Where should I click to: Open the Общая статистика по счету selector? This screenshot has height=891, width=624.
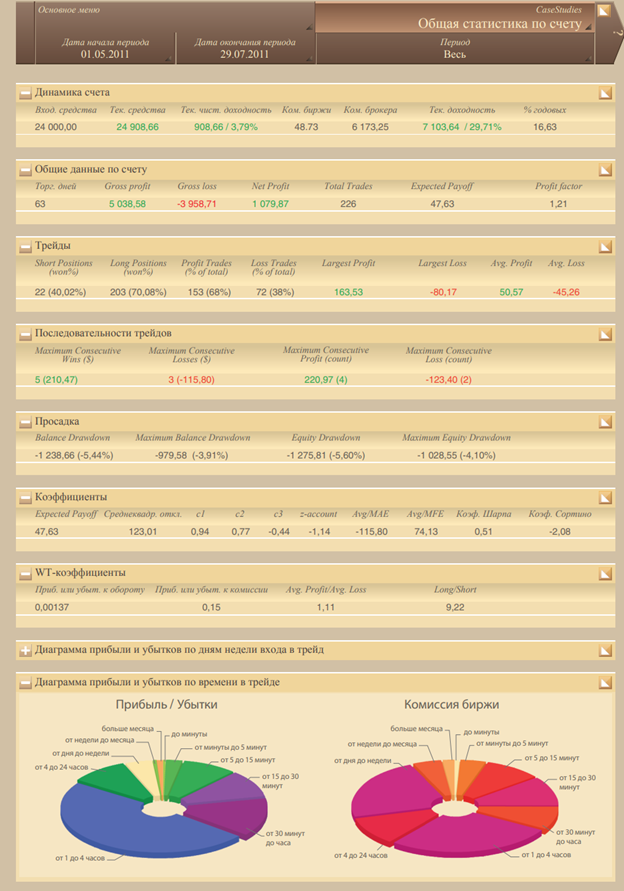click(455, 17)
